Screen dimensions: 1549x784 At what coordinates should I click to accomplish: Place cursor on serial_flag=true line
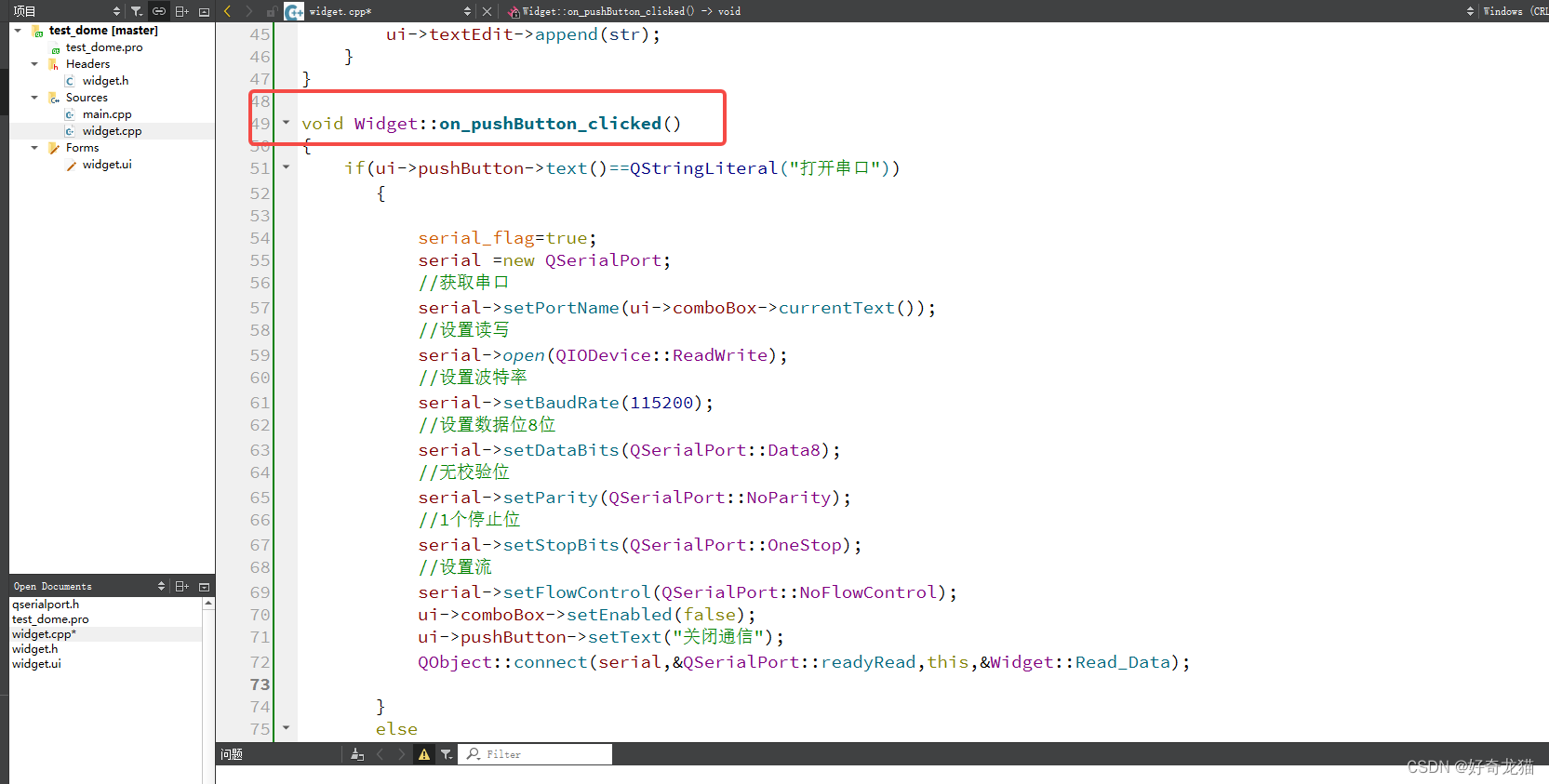coord(507,238)
